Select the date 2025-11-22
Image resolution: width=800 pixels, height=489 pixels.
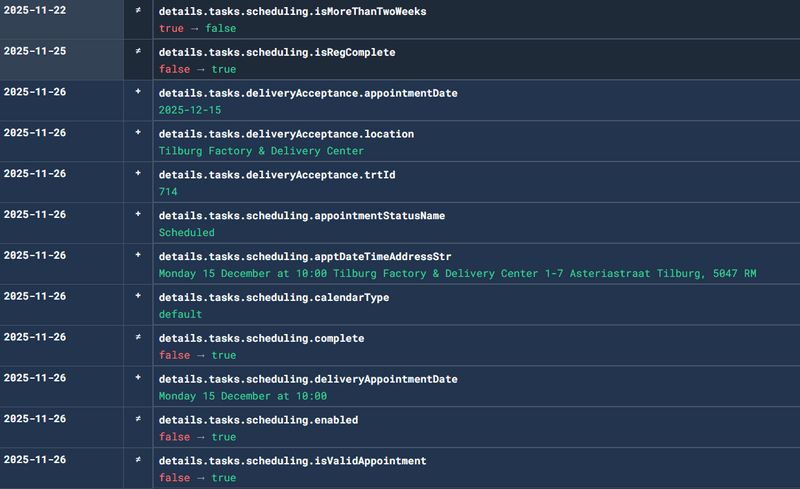pos(35,10)
